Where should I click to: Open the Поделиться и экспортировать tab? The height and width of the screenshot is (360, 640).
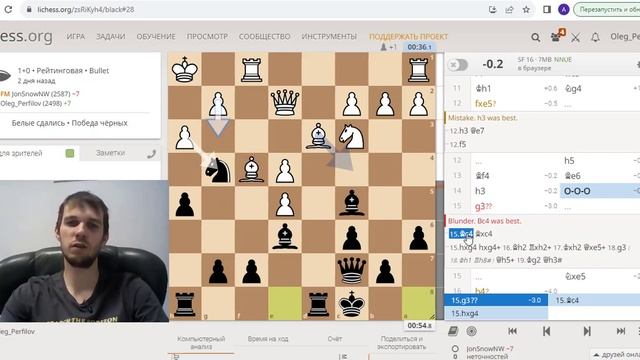(x=401, y=343)
